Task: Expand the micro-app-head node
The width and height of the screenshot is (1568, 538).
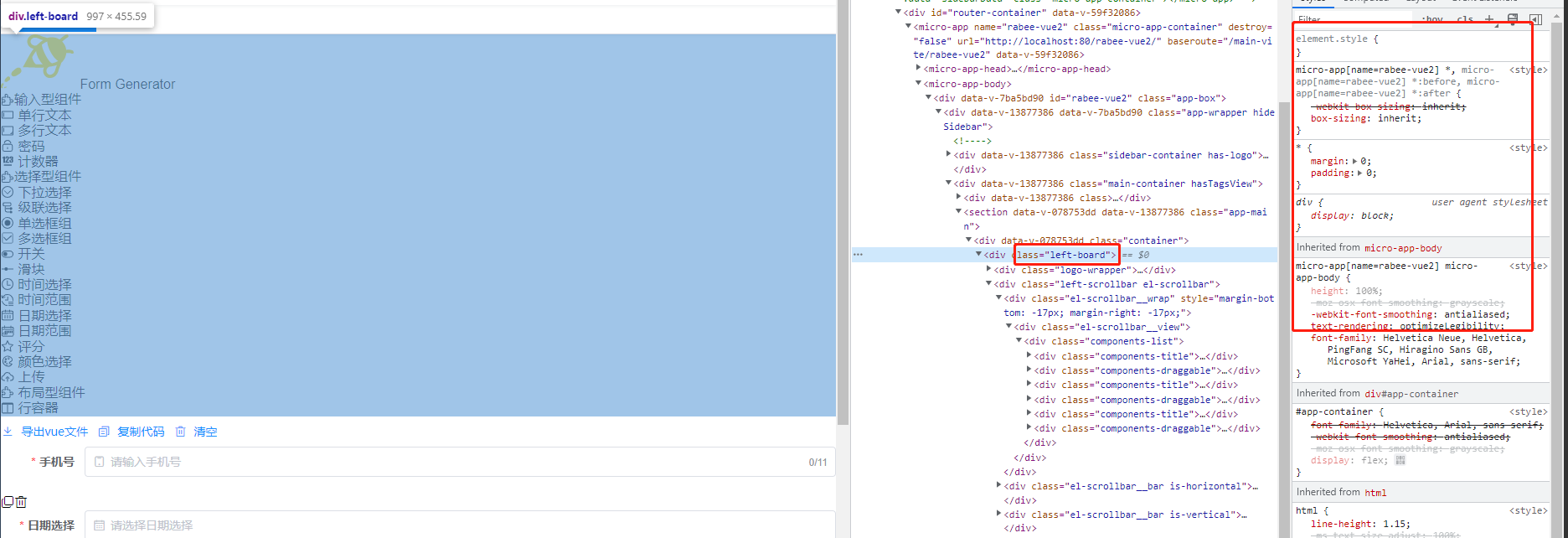Action: [918, 69]
